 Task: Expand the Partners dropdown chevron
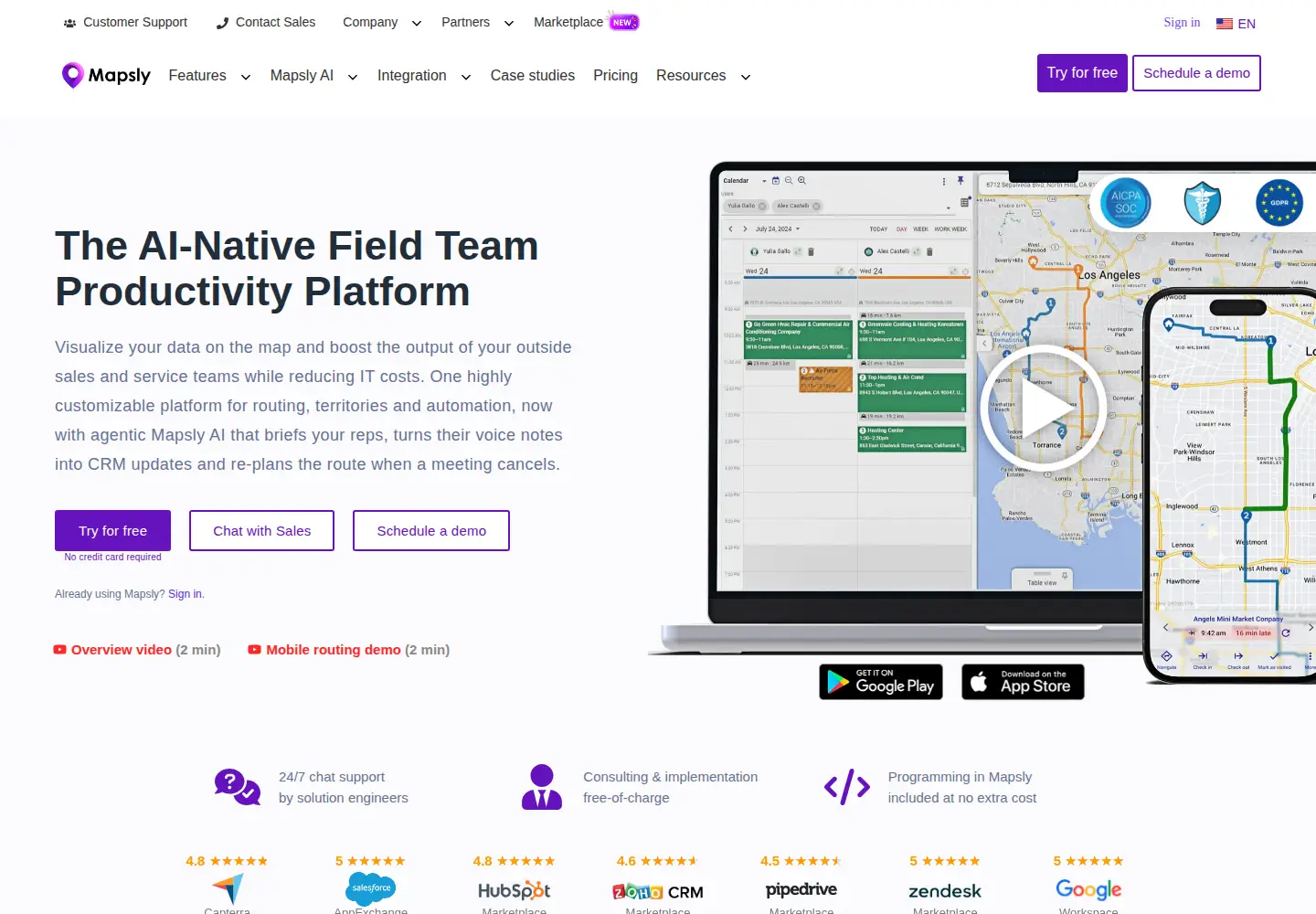pos(509,24)
